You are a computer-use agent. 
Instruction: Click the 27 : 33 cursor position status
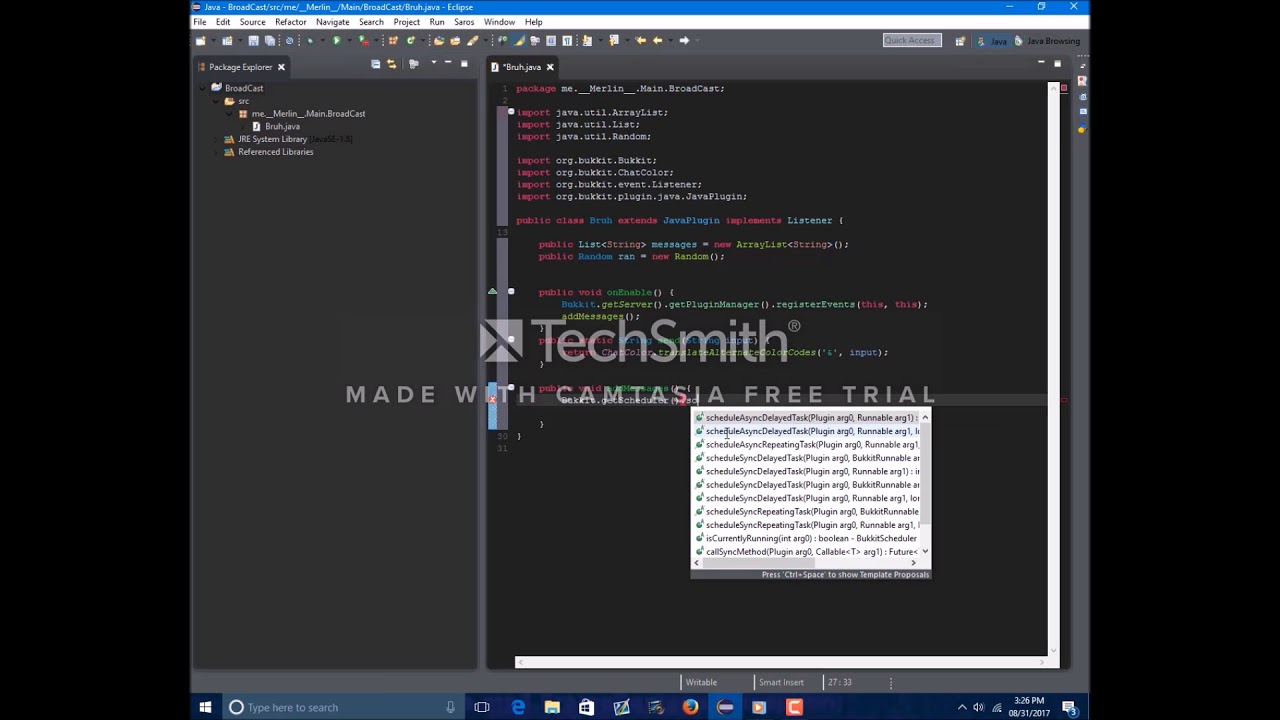point(839,682)
